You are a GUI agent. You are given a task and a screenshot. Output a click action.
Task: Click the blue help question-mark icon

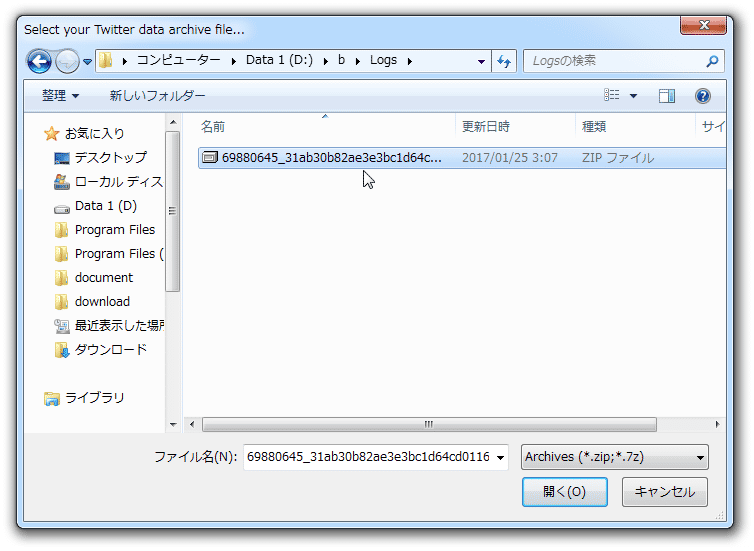(703, 96)
